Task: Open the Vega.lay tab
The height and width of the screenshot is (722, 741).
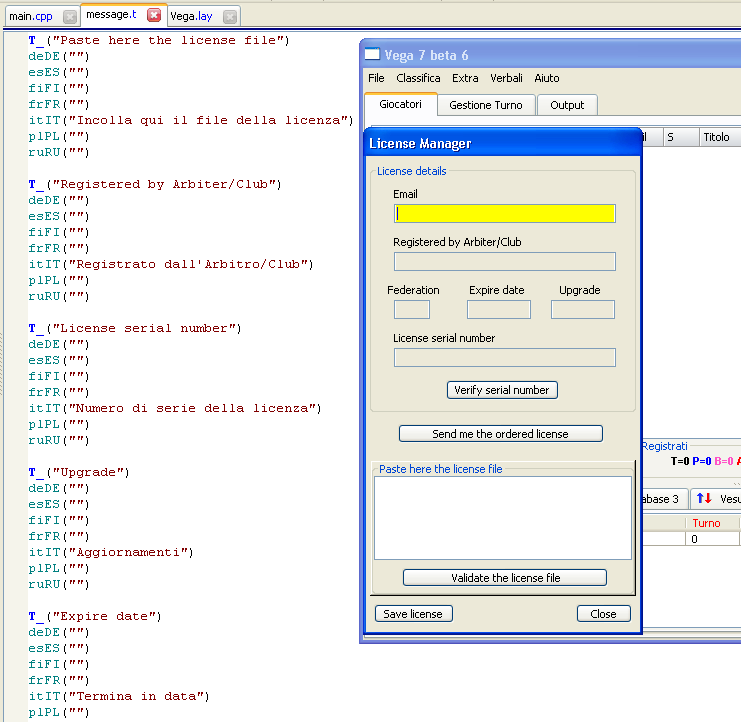Action: [190, 16]
